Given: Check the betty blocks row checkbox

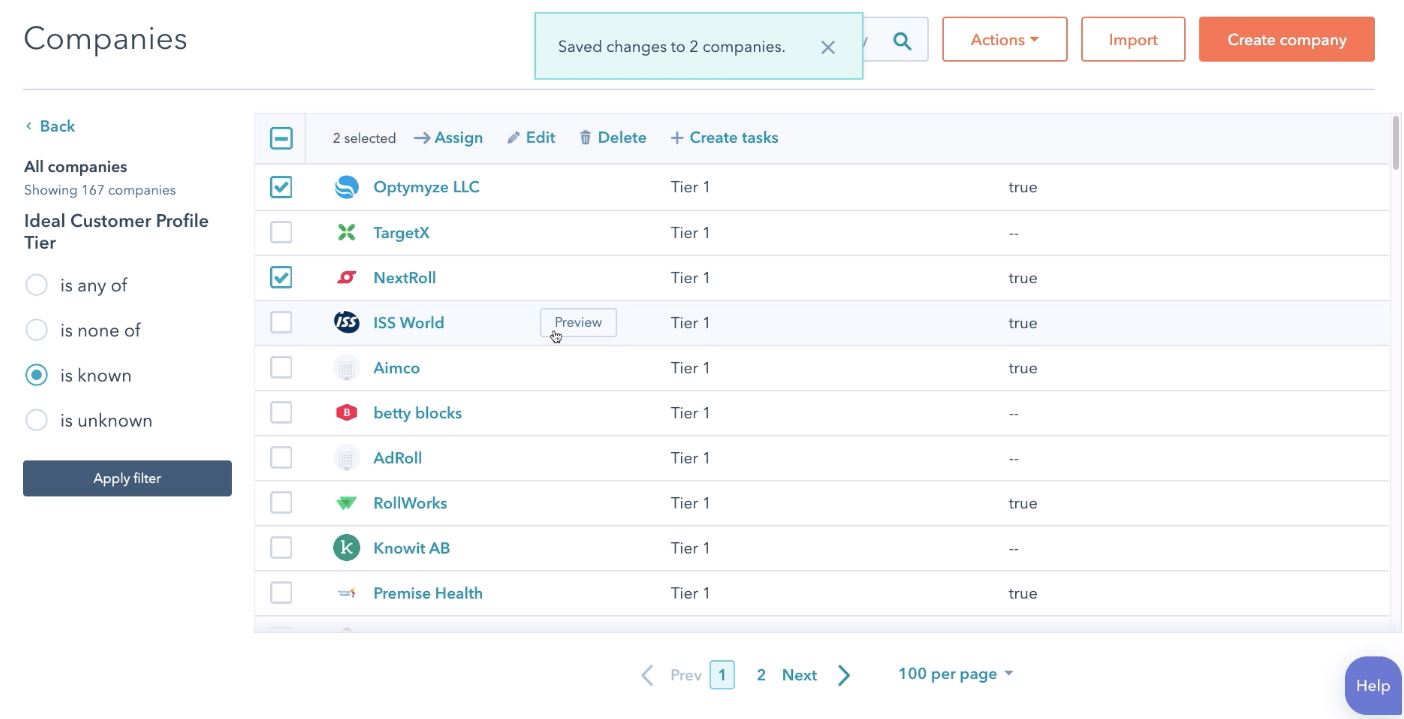Looking at the screenshot, I should (x=281, y=412).
